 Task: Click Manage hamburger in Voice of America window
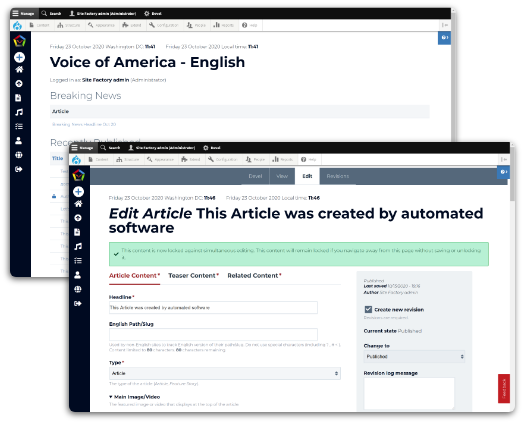23,14
